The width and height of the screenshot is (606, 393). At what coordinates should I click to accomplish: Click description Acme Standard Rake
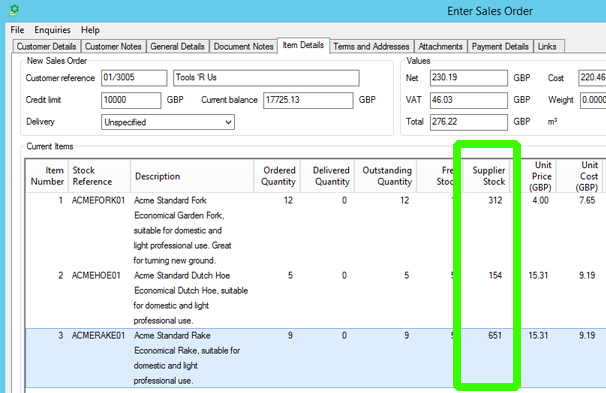pos(172,335)
